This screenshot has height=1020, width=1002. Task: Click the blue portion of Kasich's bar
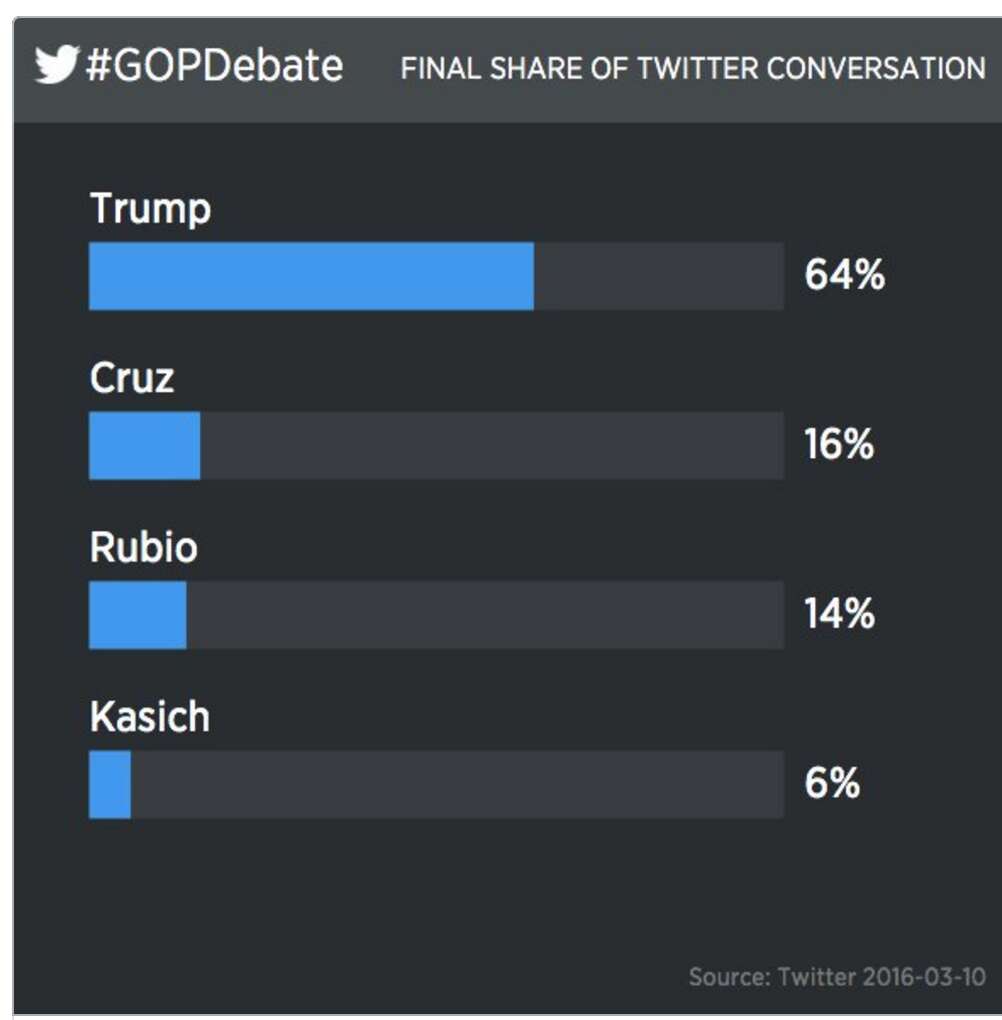coord(110,784)
